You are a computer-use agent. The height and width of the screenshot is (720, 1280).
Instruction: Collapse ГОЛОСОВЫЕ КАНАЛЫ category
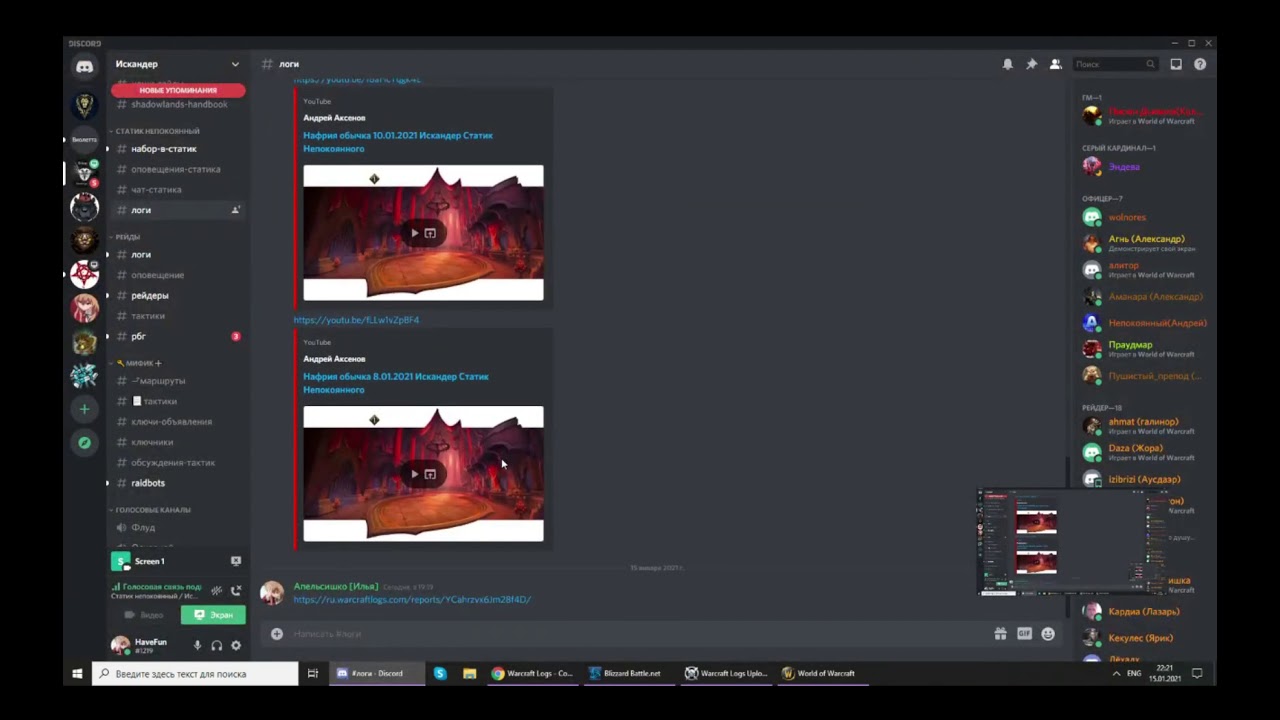[x=152, y=510]
